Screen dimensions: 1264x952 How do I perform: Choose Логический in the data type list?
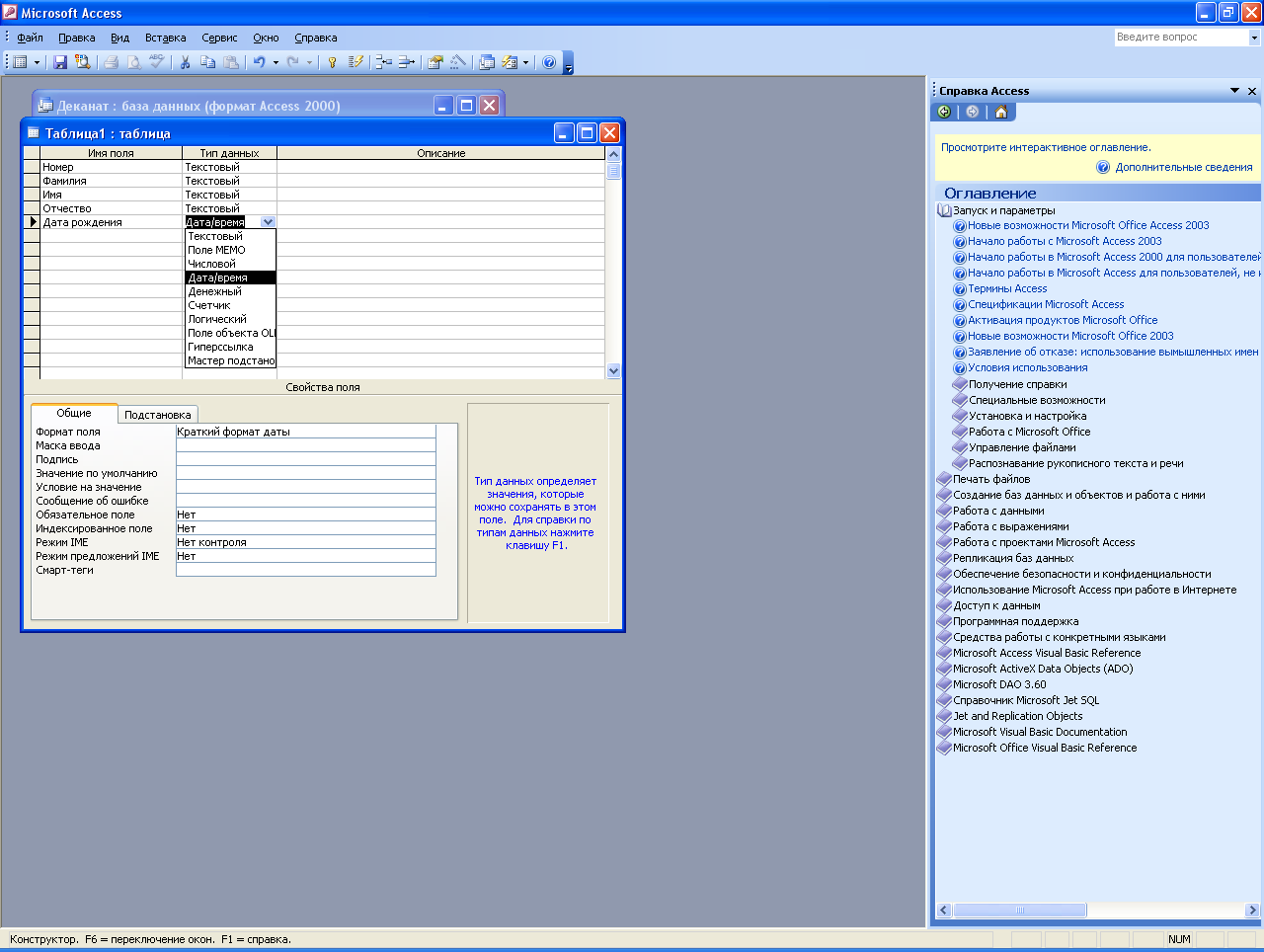(231, 319)
